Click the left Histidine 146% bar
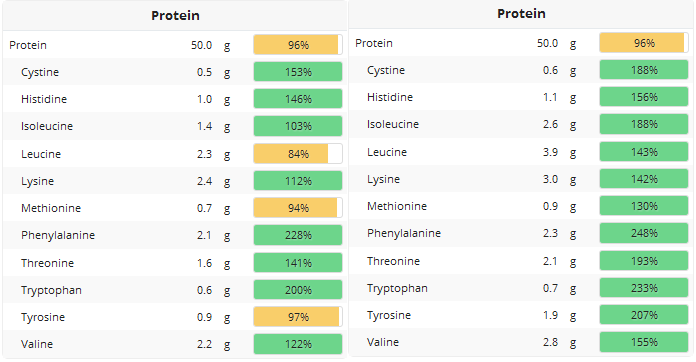The height and width of the screenshot is (362, 696). point(298,99)
